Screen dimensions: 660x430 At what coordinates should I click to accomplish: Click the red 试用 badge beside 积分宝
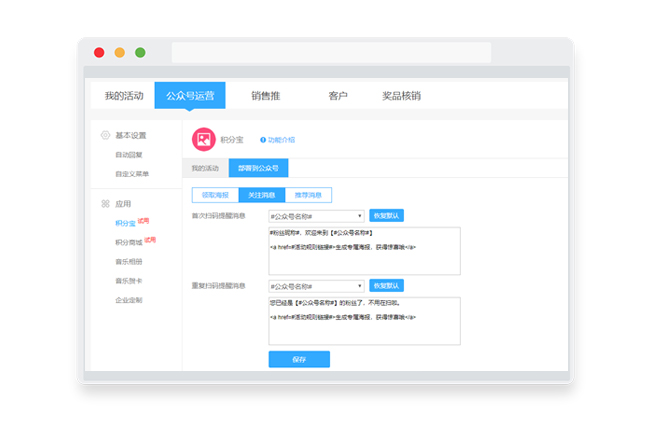(143, 220)
